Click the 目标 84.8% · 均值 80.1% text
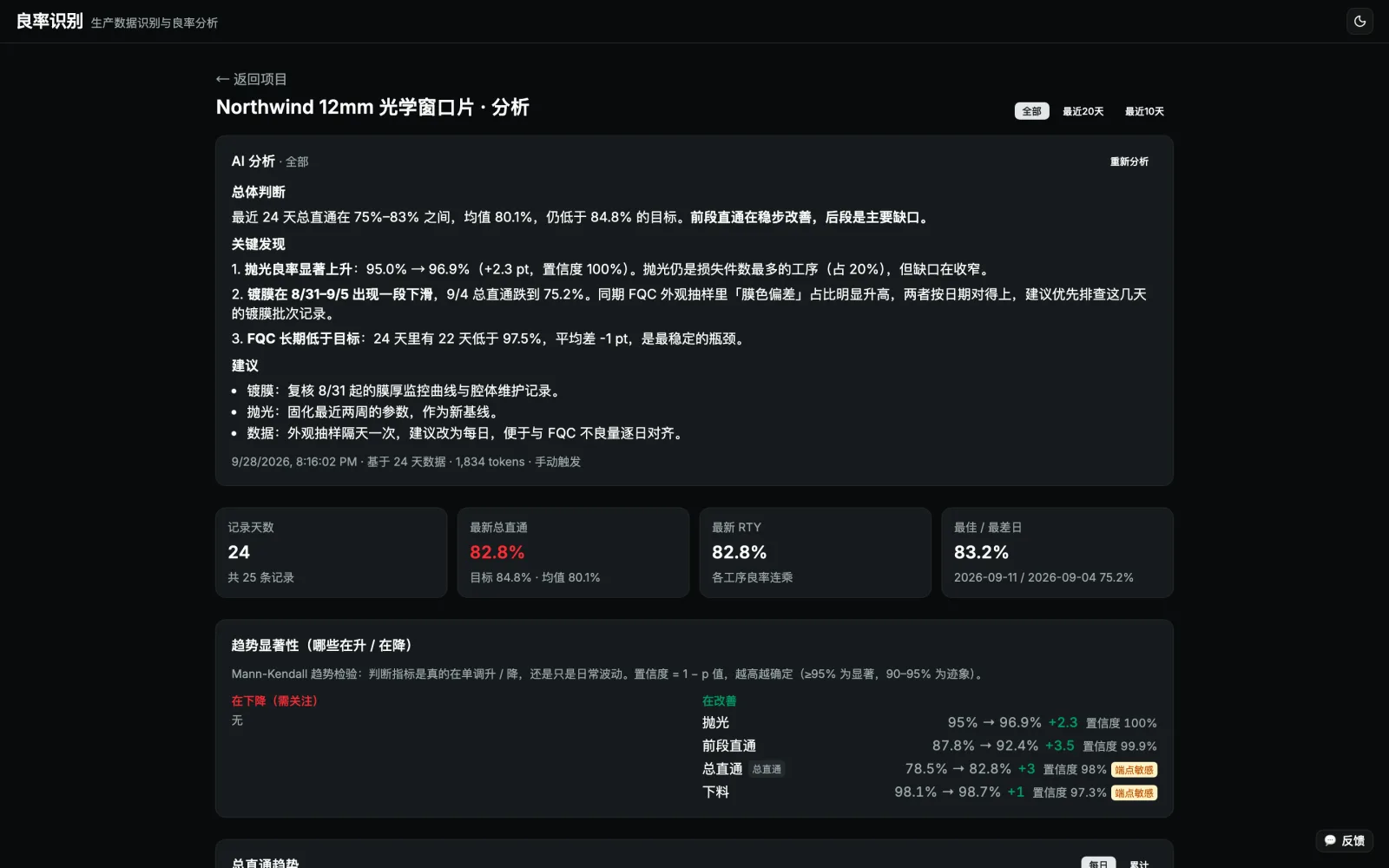The width and height of the screenshot is (1389, 868). pos(535,577)
